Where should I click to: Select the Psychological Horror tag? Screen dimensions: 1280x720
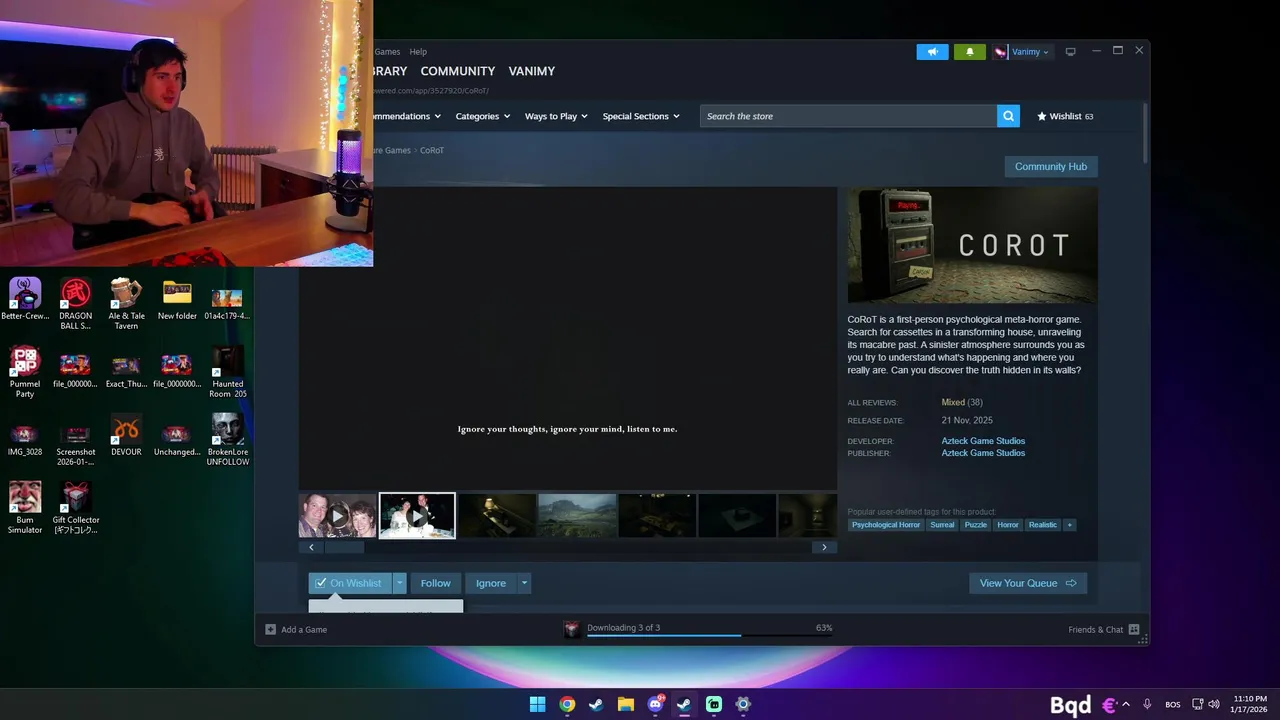pos(886,525)
